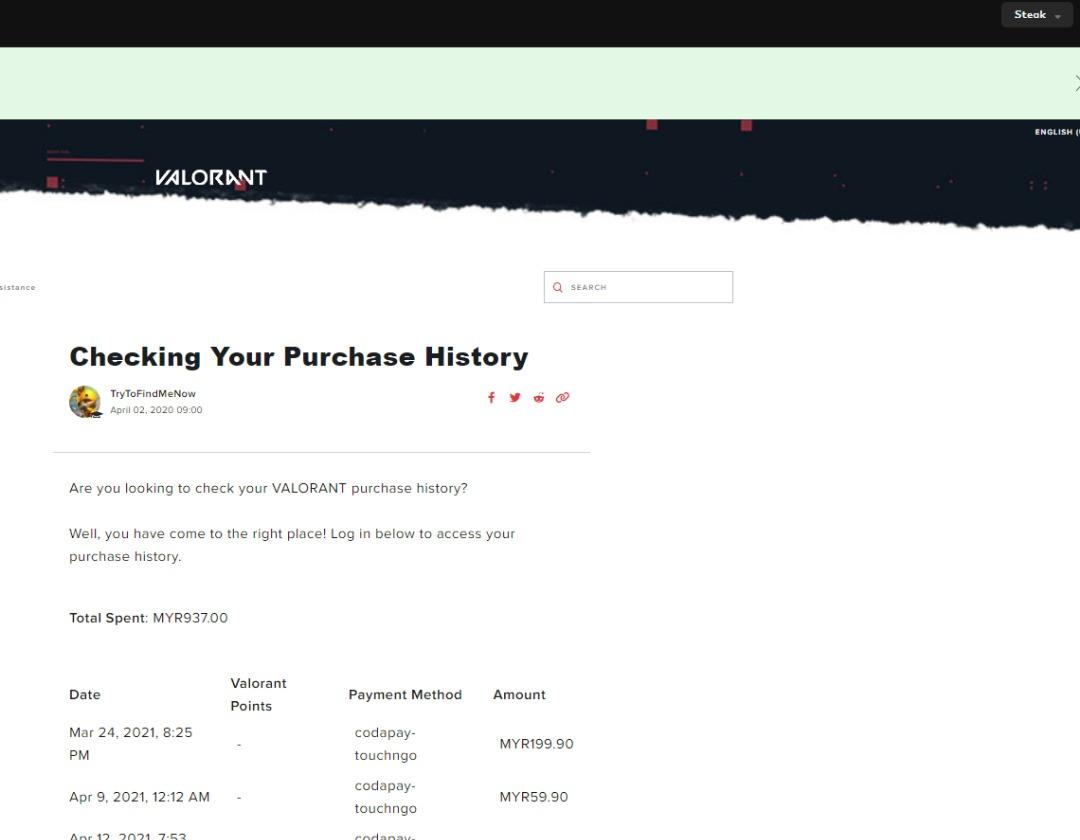The height and width of the screenshot is (840, 1080).
Task: Click the truncated assistance breadcrumb link
Action: coord(17,287)
